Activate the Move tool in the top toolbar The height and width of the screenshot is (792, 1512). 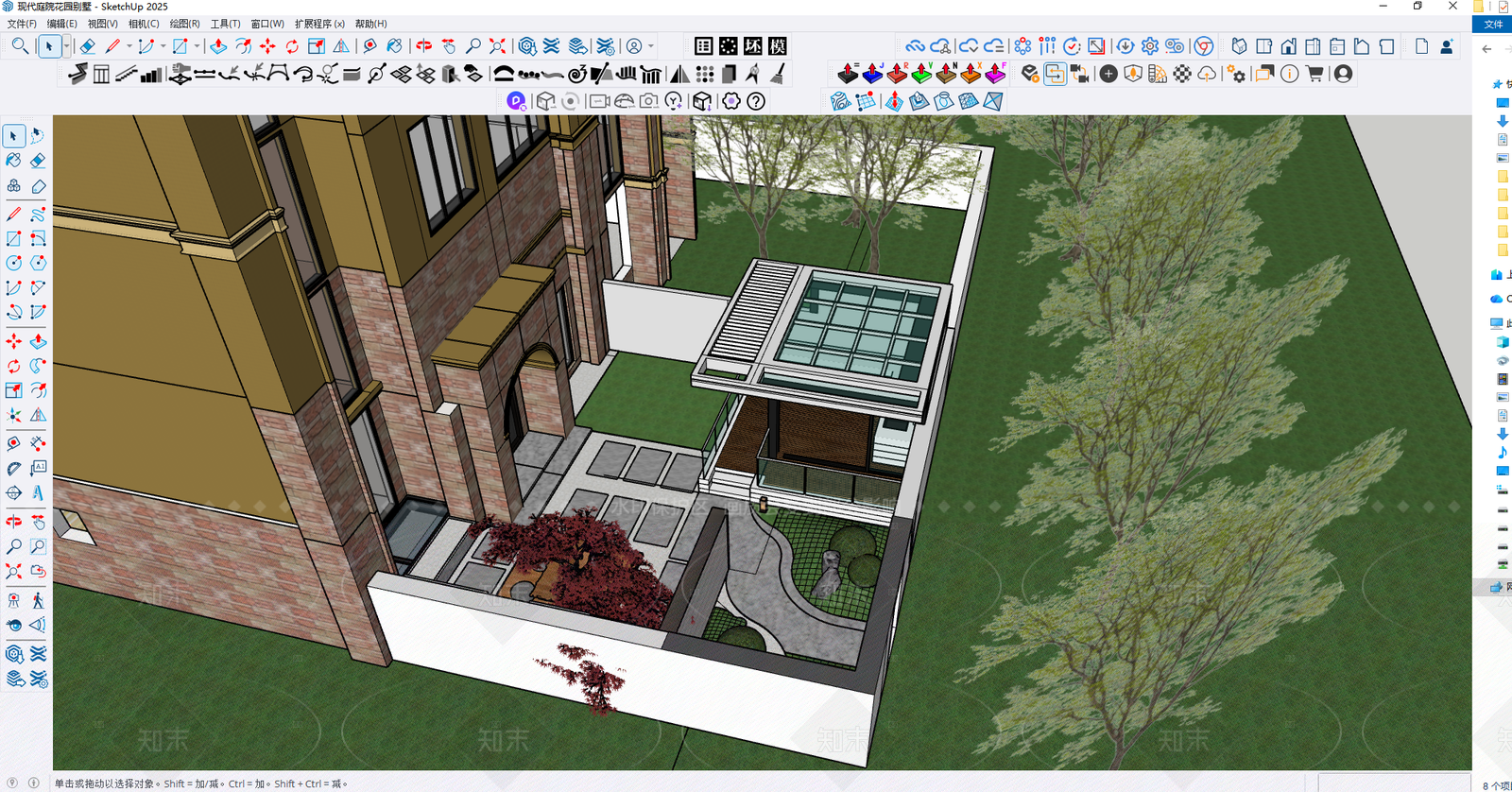pyautogui.click(x=267, y=45)
